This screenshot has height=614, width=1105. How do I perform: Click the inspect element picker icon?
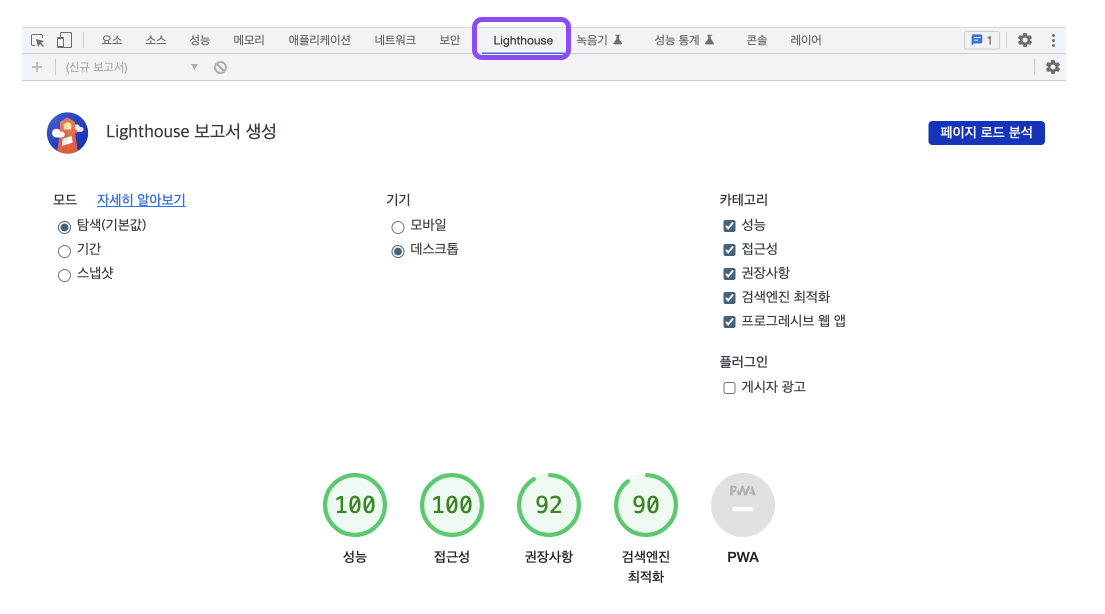[38, 40]
